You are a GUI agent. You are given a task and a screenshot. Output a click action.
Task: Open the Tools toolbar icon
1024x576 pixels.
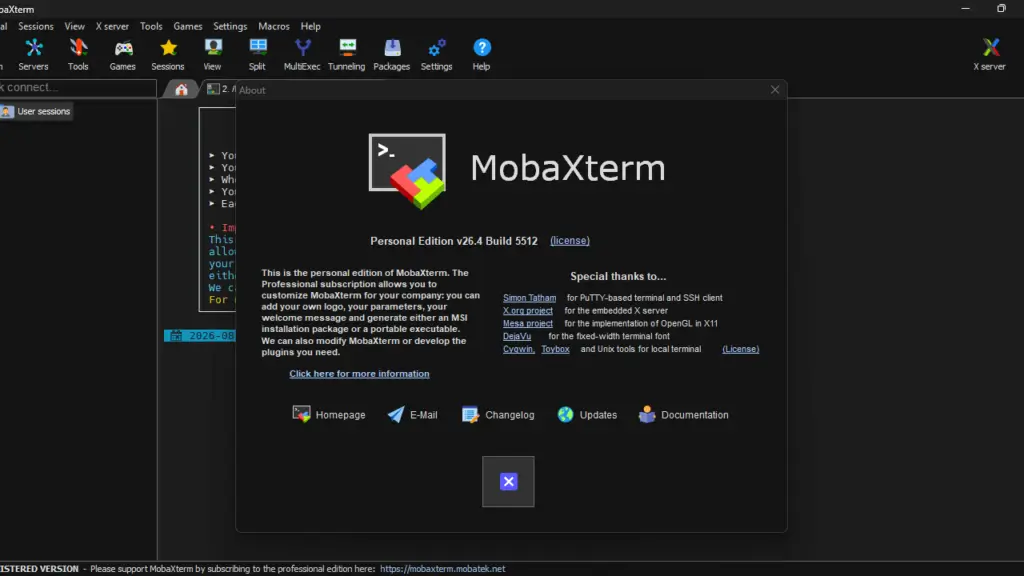[x=78, y=48]
